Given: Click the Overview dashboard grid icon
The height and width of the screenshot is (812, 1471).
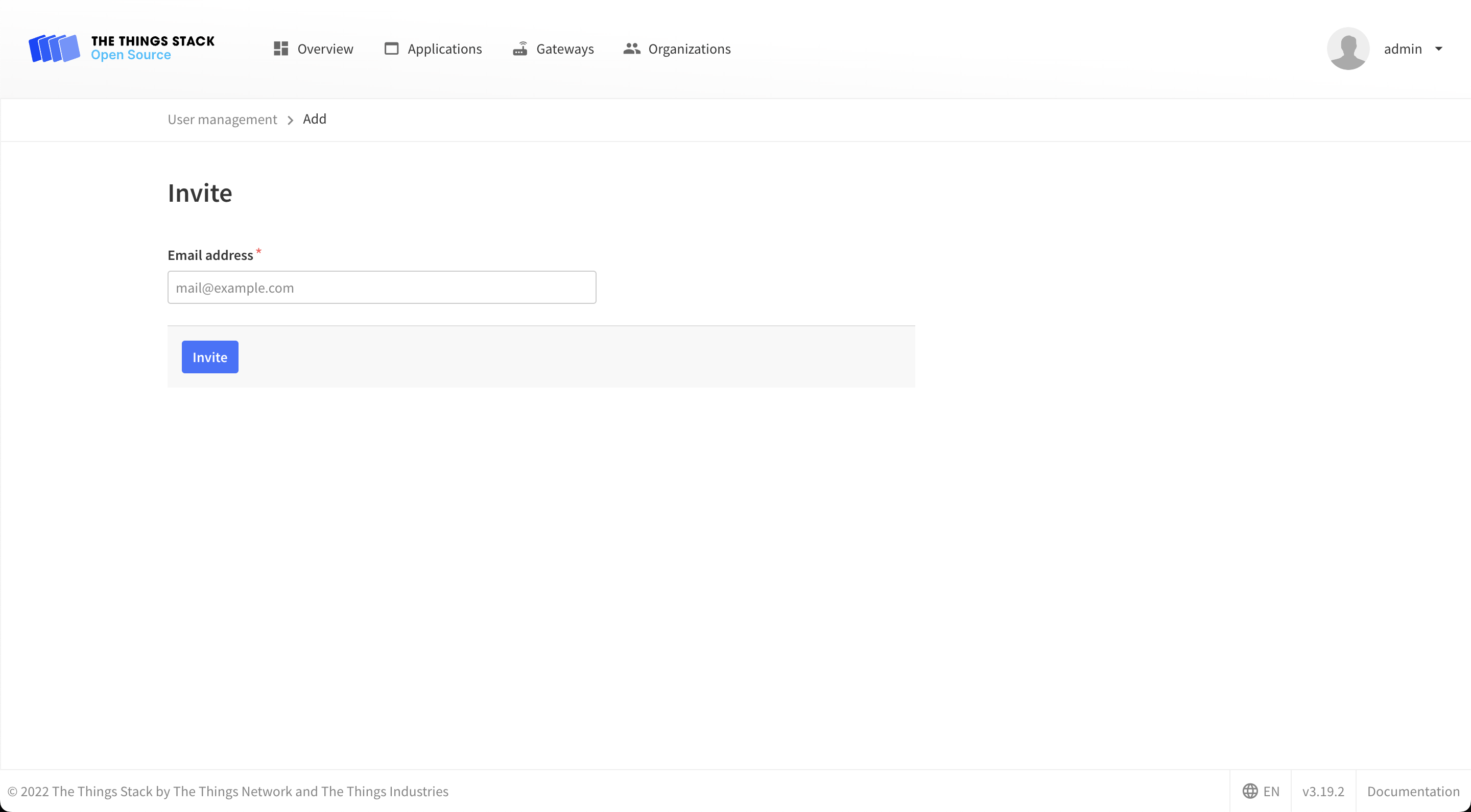Looking at the screenshot, I should 280,49.
